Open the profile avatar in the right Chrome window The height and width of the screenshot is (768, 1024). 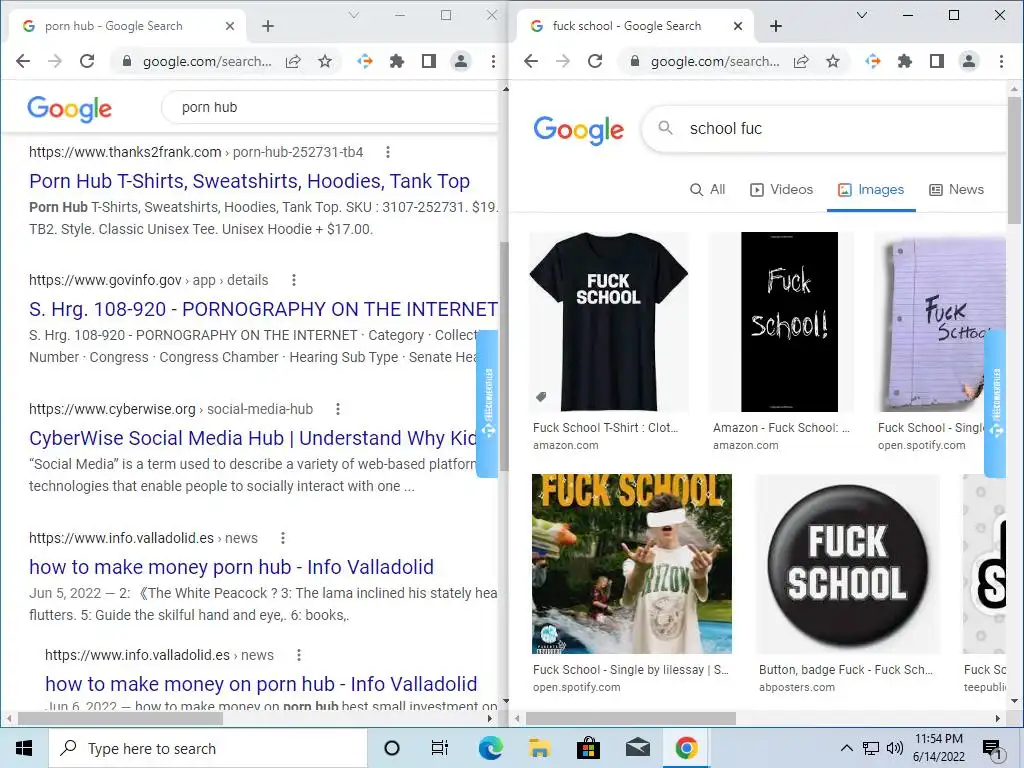pyautogui.click(x=968, y=61)
